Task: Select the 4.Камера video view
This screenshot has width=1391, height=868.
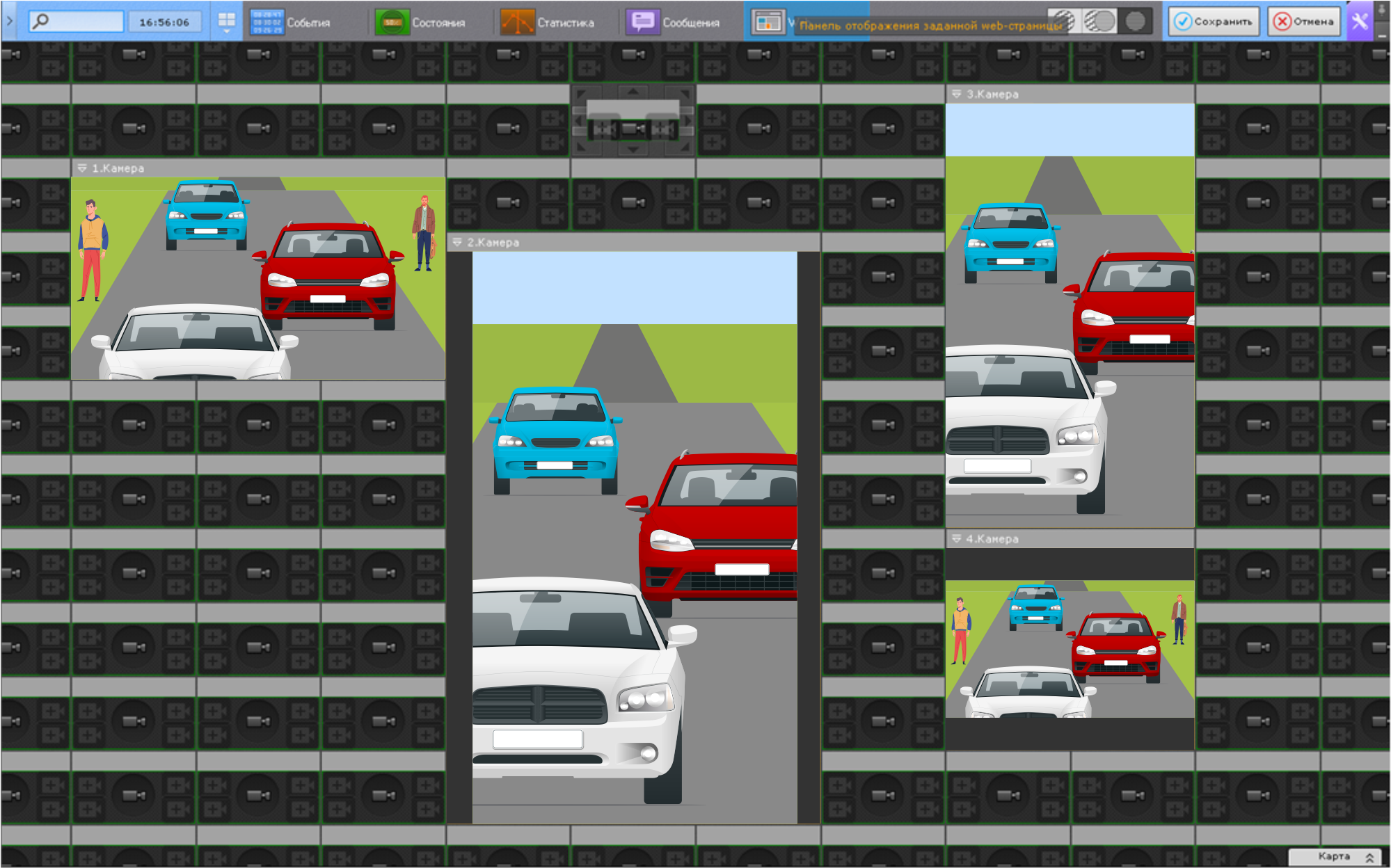Action: click(x=1070, y=649)
